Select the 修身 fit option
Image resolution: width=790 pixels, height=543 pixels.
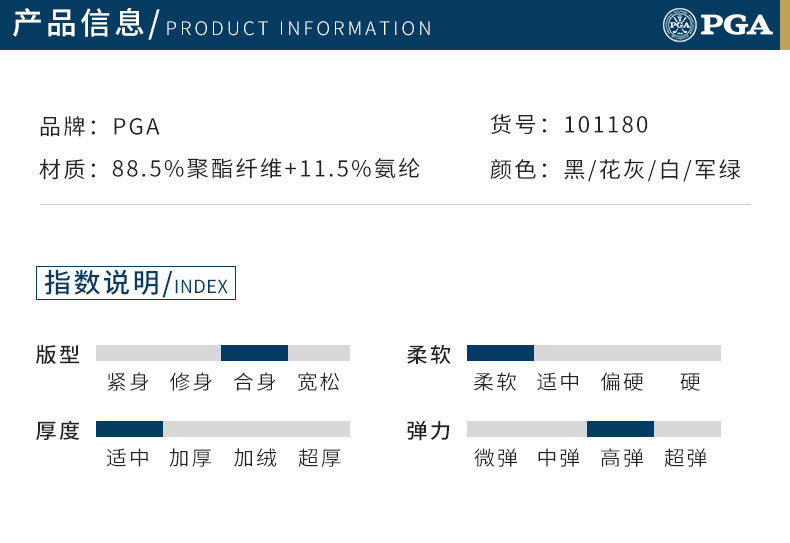(191, 382)
